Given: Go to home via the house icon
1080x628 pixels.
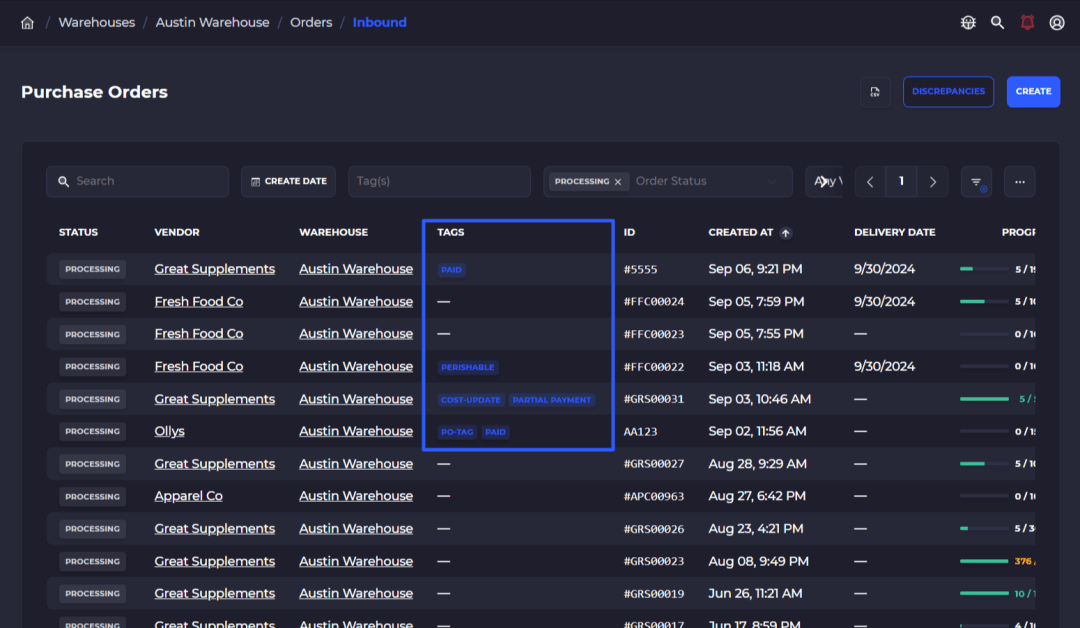Looking at the screenshot, I should (x=28, y=23).
